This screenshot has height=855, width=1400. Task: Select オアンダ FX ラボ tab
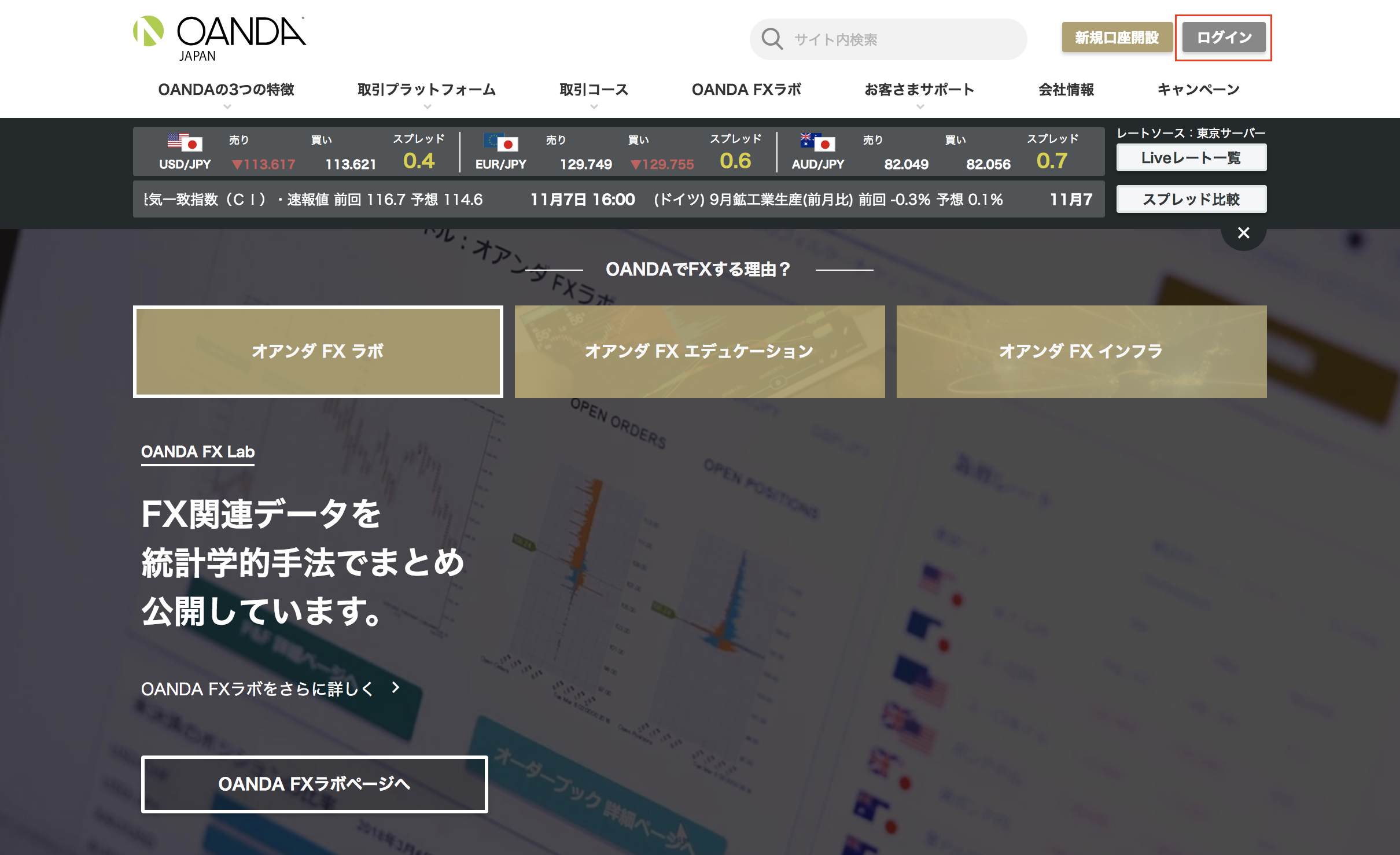coord(318,351)
